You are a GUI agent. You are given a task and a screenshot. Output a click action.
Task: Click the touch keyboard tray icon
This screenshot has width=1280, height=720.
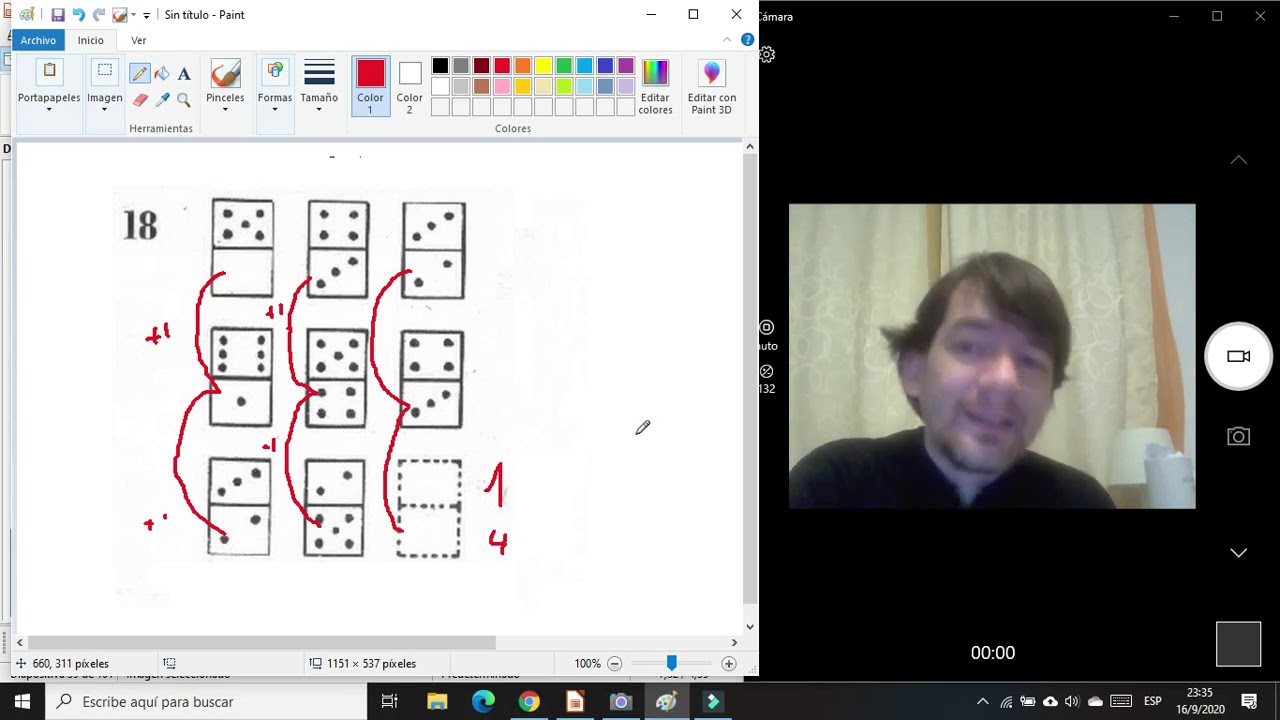[1121, 701]
